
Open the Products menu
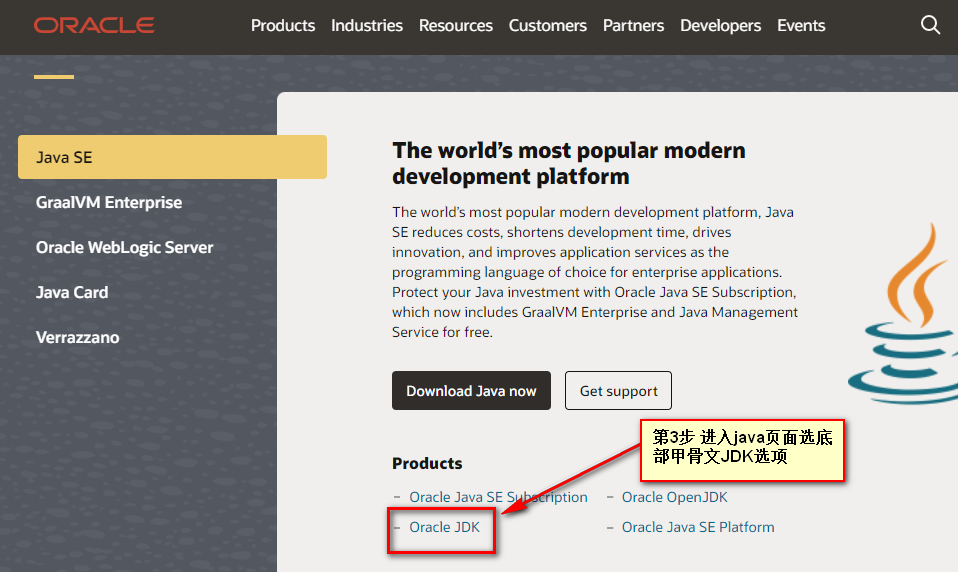tap(283, 26)
